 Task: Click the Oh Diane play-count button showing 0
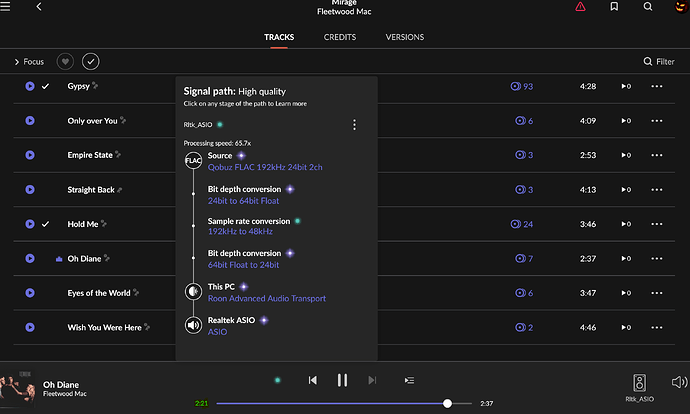pyautogui.click(x=626, y=258)
